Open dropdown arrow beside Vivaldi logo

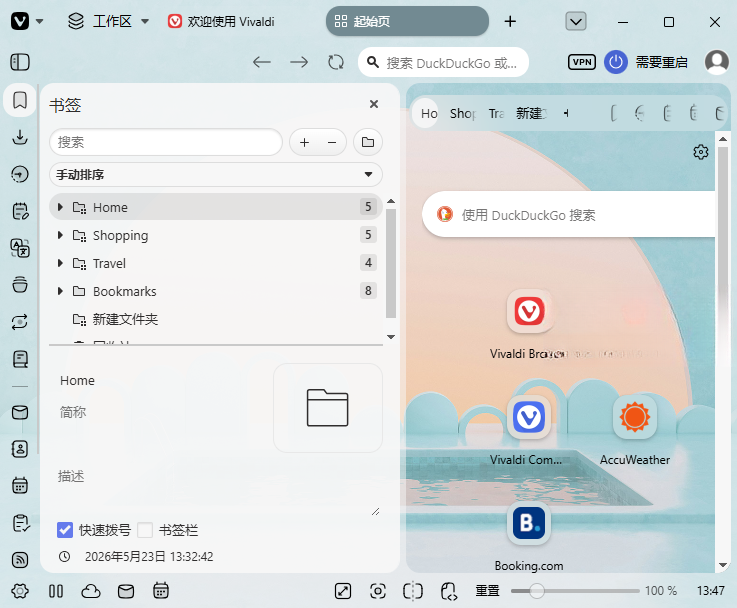pos(39,21)
